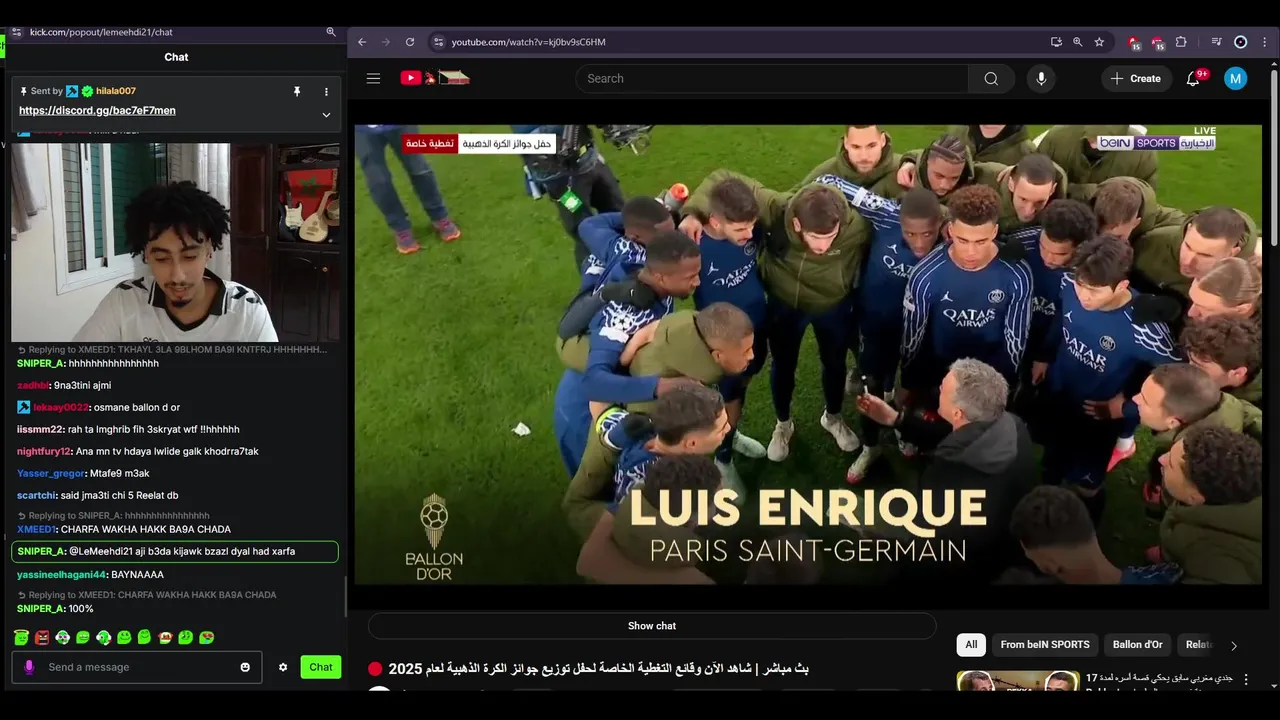Viewport: 1280px width, 720px height.
Task: Focus the YouTube Search input field
Action: [772, 78]
